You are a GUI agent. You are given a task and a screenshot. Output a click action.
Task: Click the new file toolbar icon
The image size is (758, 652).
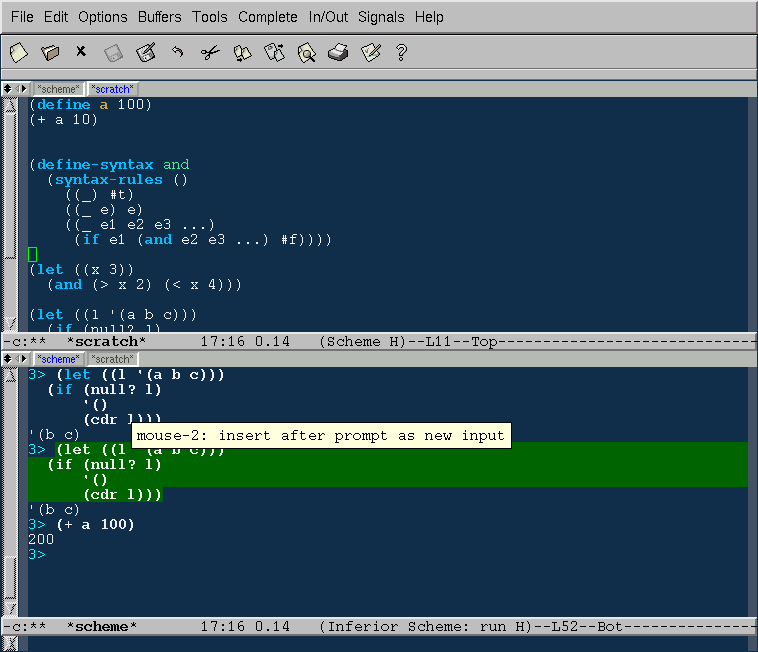(x=18, y=52)
